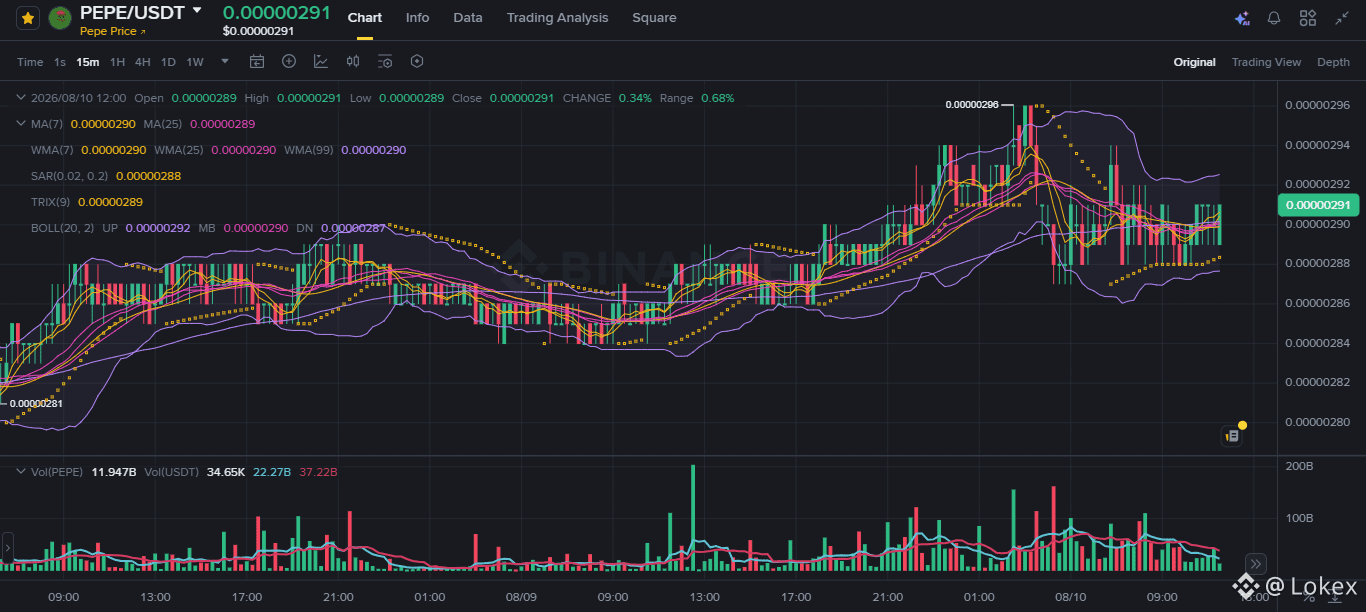This screenshot has height=612, width=1366.
Task: Click the MA(7) indicator label
Action: [x=47, y=124]
